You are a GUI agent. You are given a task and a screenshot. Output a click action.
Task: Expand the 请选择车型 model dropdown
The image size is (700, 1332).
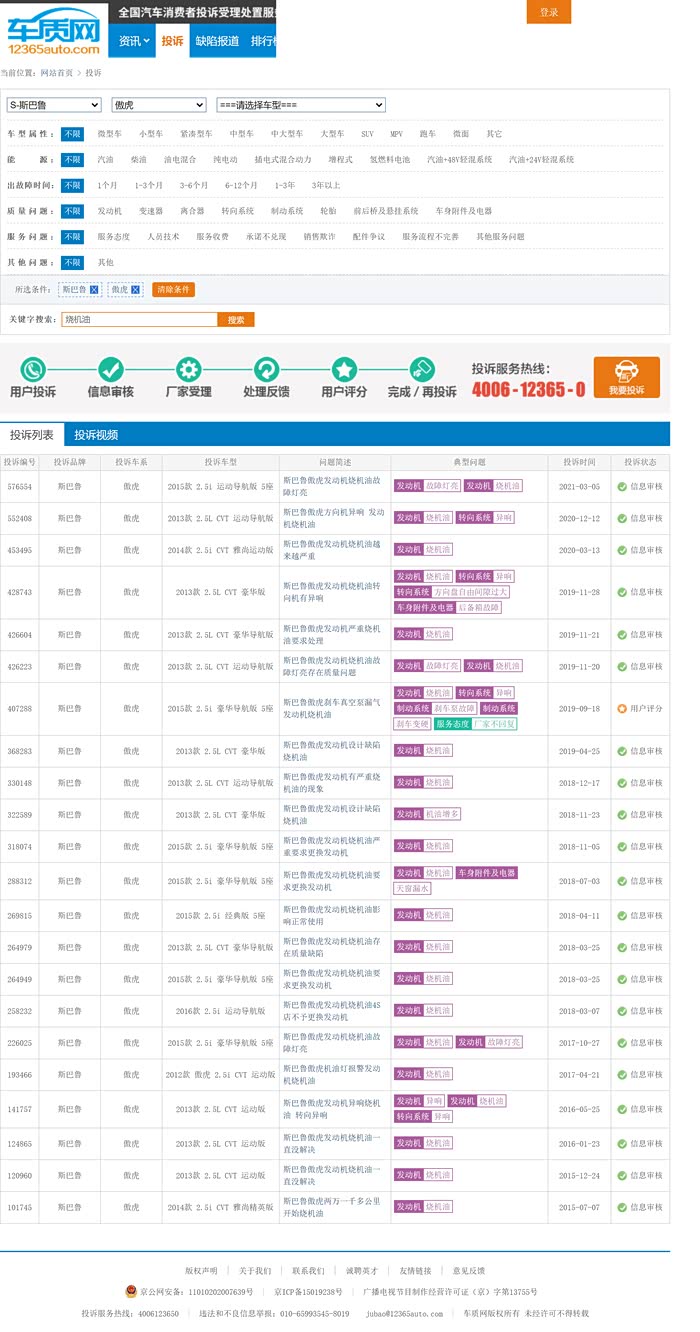tap(301, 105)
